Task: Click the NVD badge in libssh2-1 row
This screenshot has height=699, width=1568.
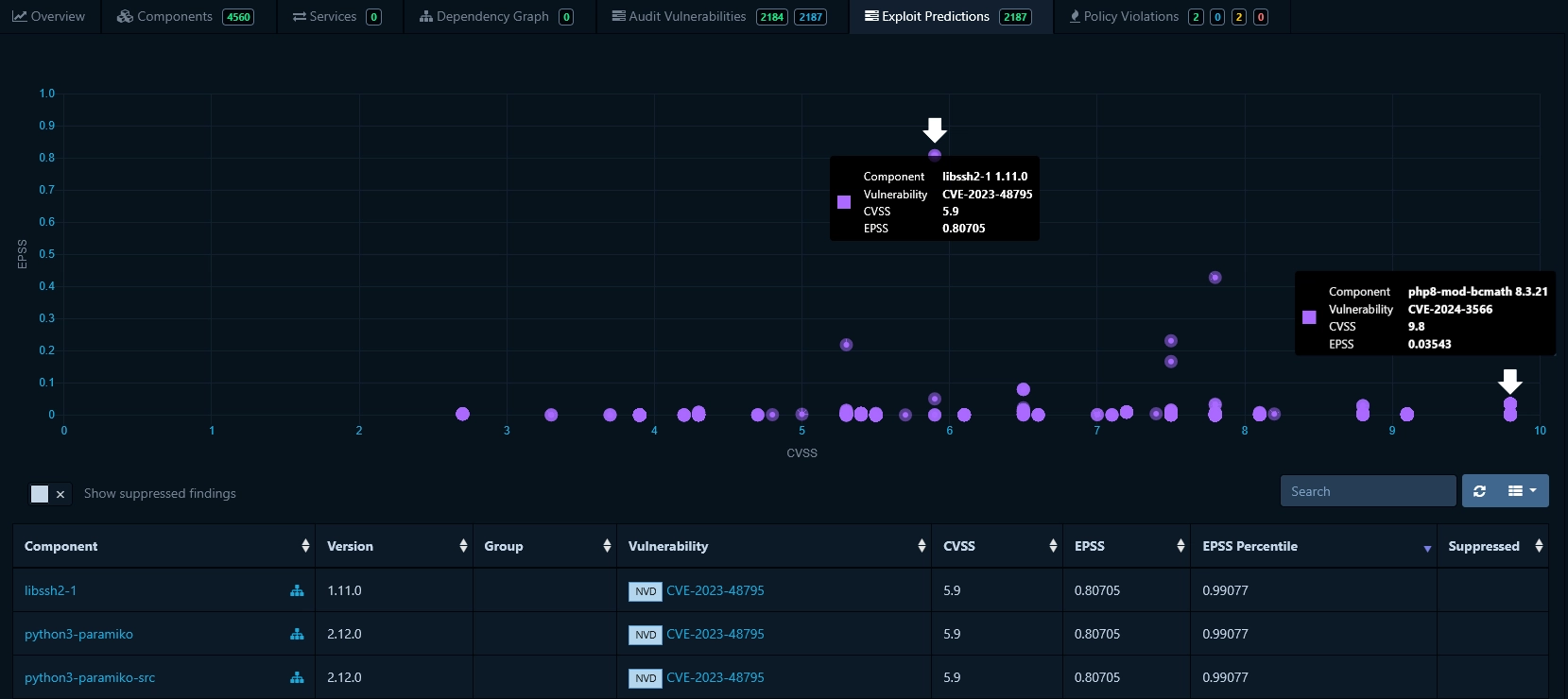Action: 645,591
